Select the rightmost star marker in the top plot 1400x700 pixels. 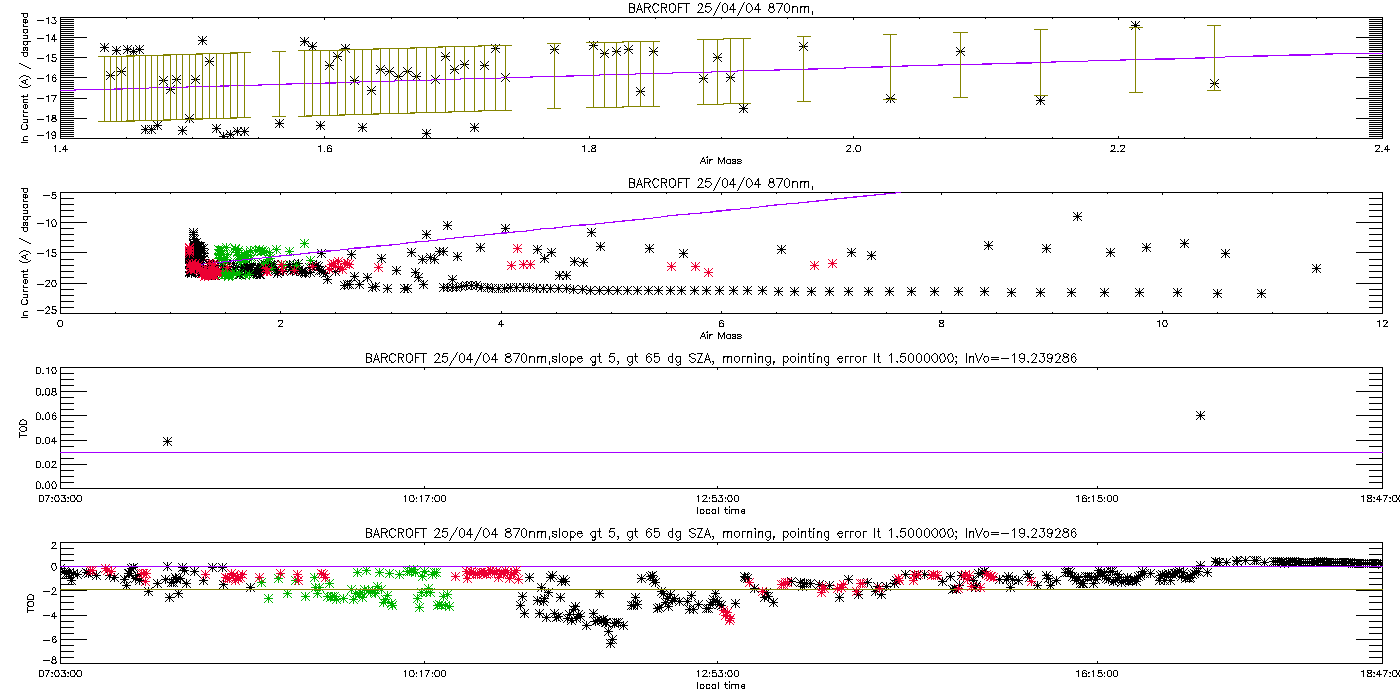(x=1214, y=84)
